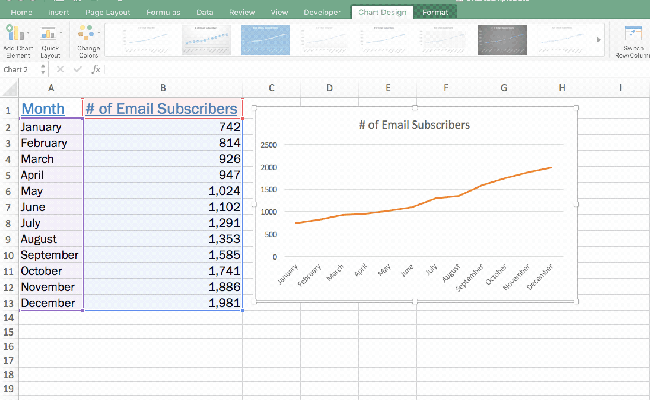The image size is (650, 400).
Task: Apply the blue background chart style
Action: coord(265,40)
